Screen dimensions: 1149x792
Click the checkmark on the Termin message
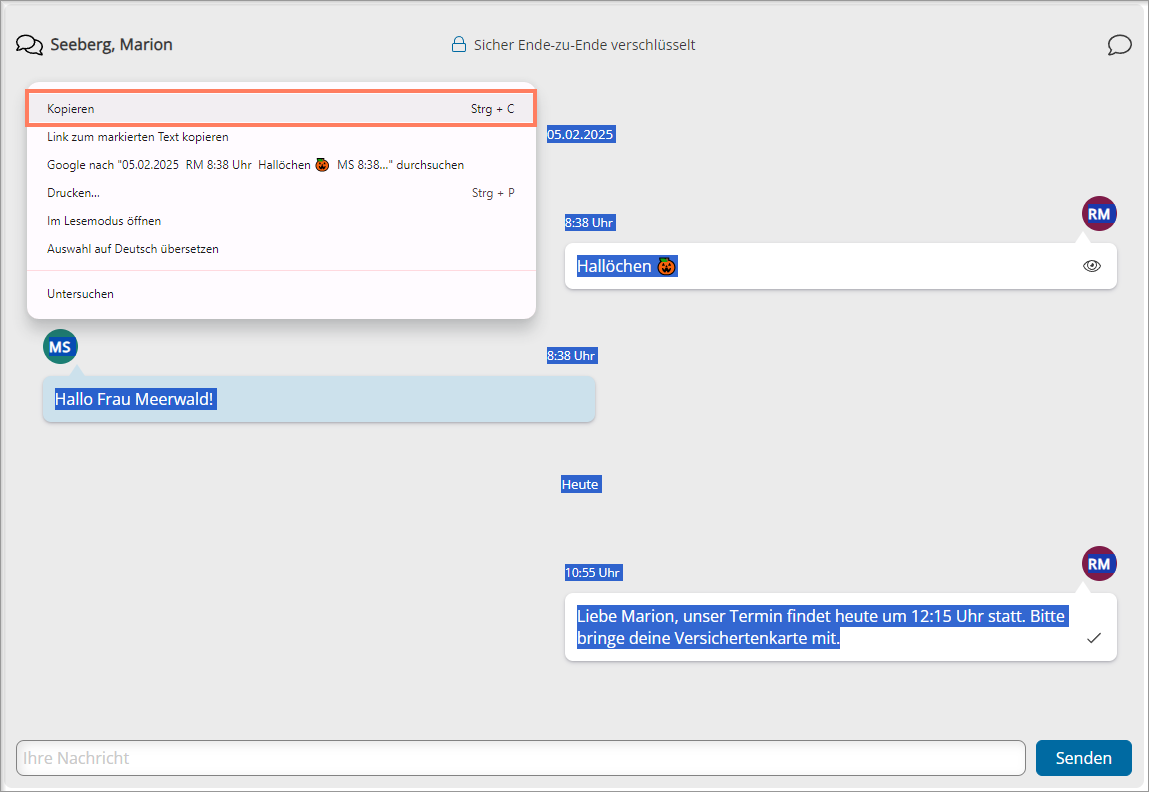coord(1093,637)
